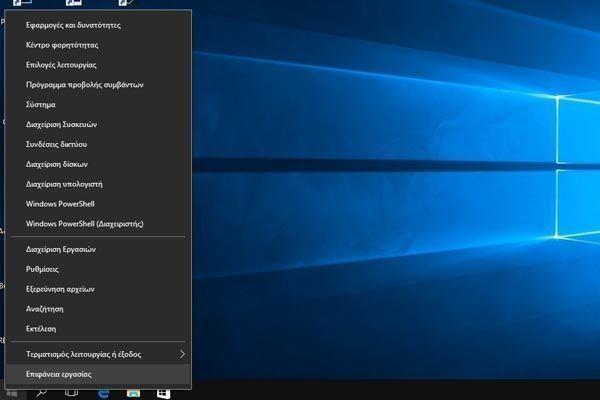Open 'Πρόγραμμα προβολής συμβάντων' menu item

[x=98, y=85]
